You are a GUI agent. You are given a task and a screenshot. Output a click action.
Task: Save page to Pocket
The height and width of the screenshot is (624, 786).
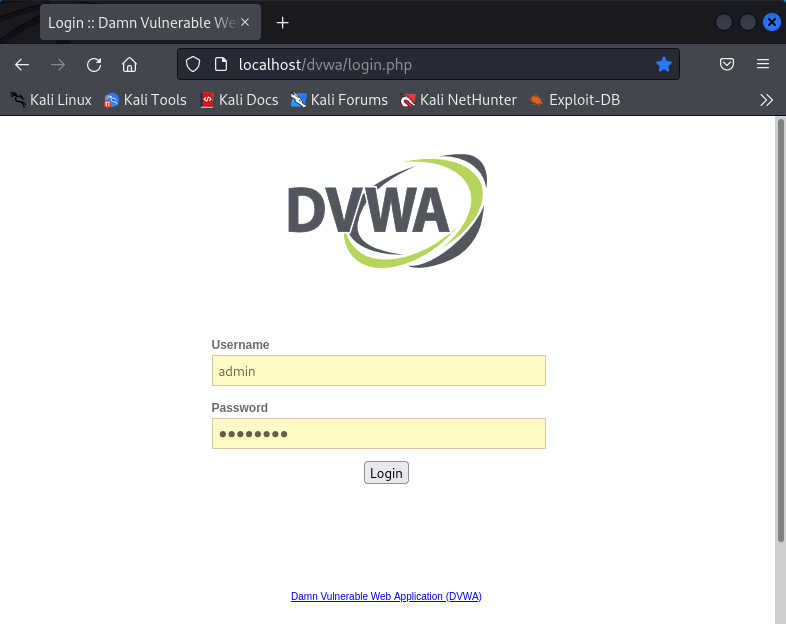[x=727, y=64]
